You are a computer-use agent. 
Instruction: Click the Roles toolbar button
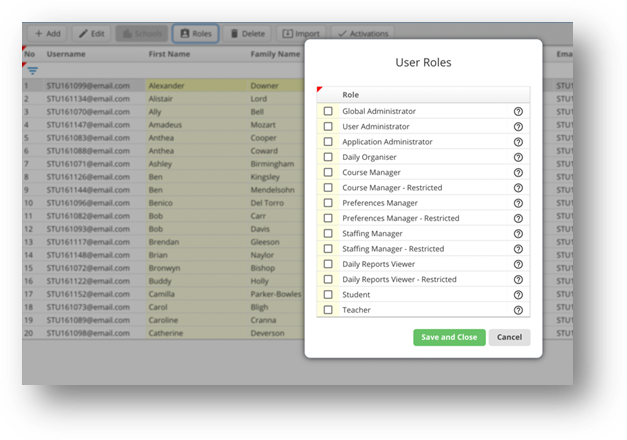[196, 34]
